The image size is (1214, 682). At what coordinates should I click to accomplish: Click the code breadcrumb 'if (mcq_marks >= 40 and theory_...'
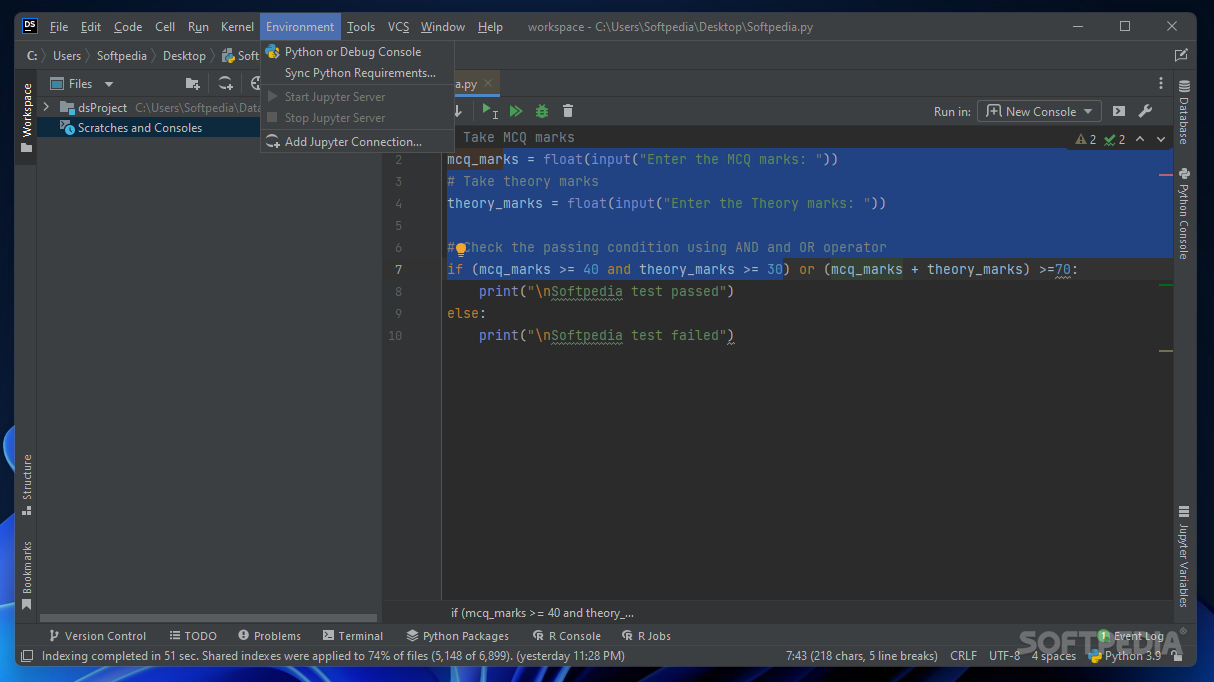tap(542, 613)
